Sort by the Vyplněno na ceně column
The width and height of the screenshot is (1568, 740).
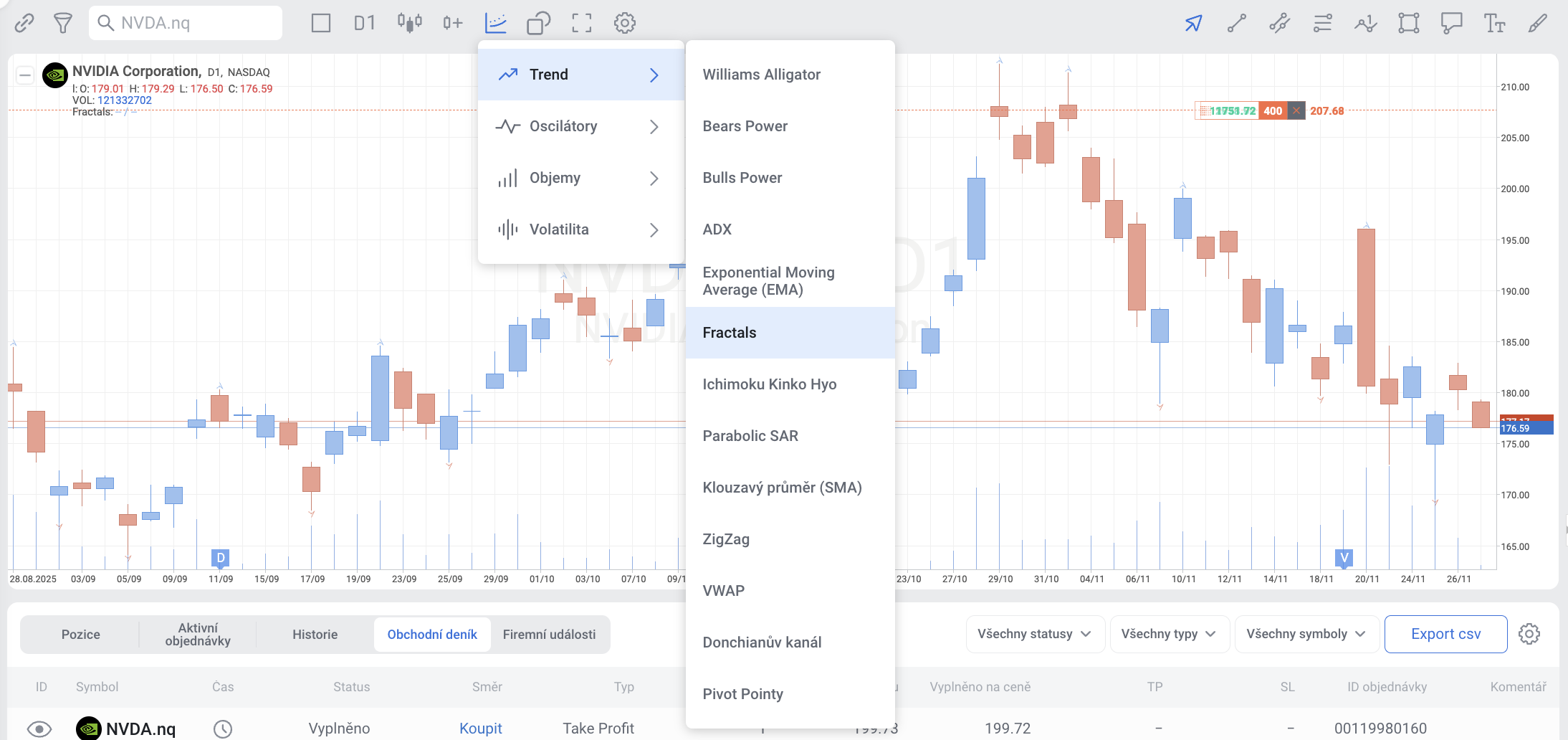(980, 687)
